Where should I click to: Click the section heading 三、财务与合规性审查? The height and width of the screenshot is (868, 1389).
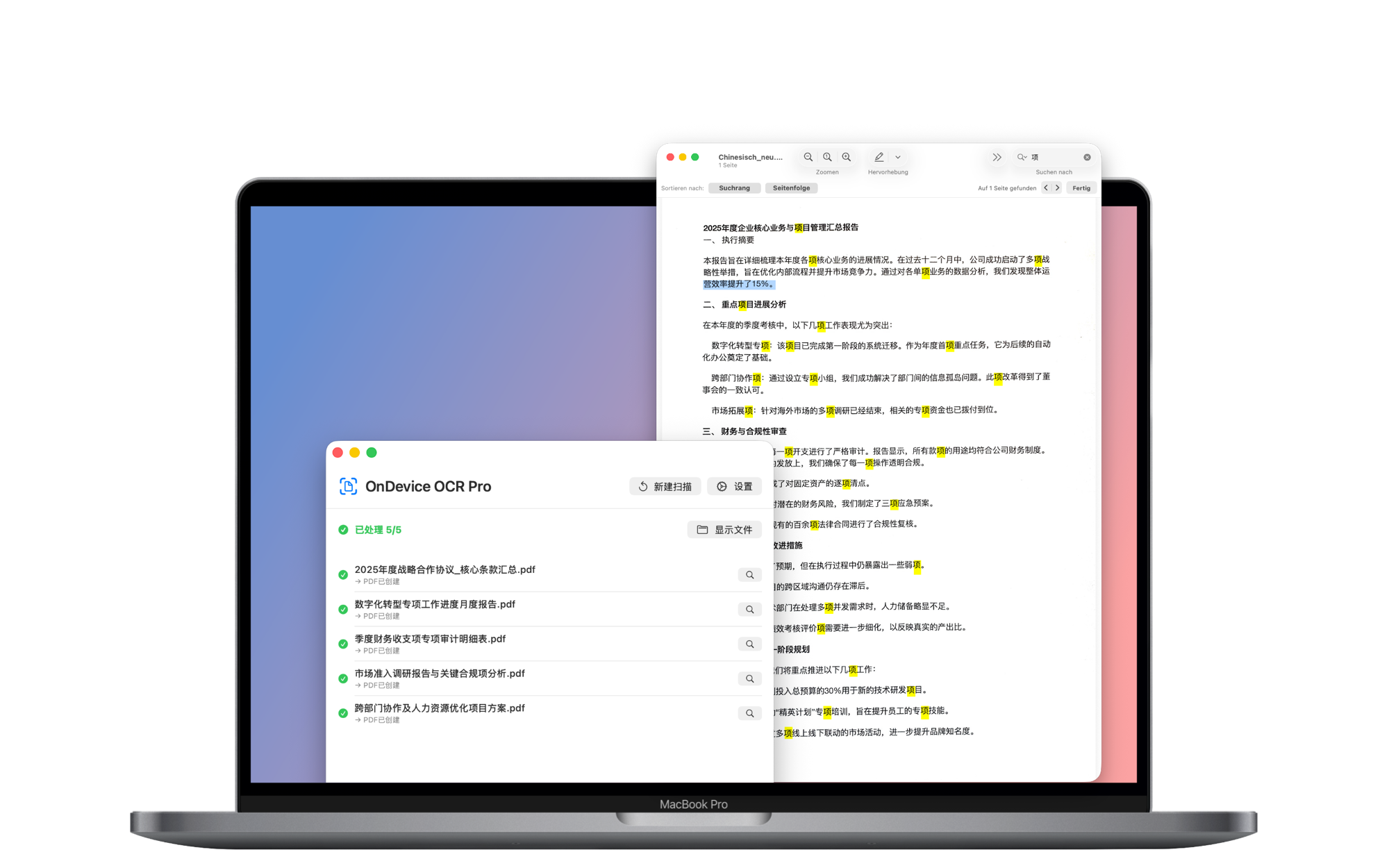745,431
